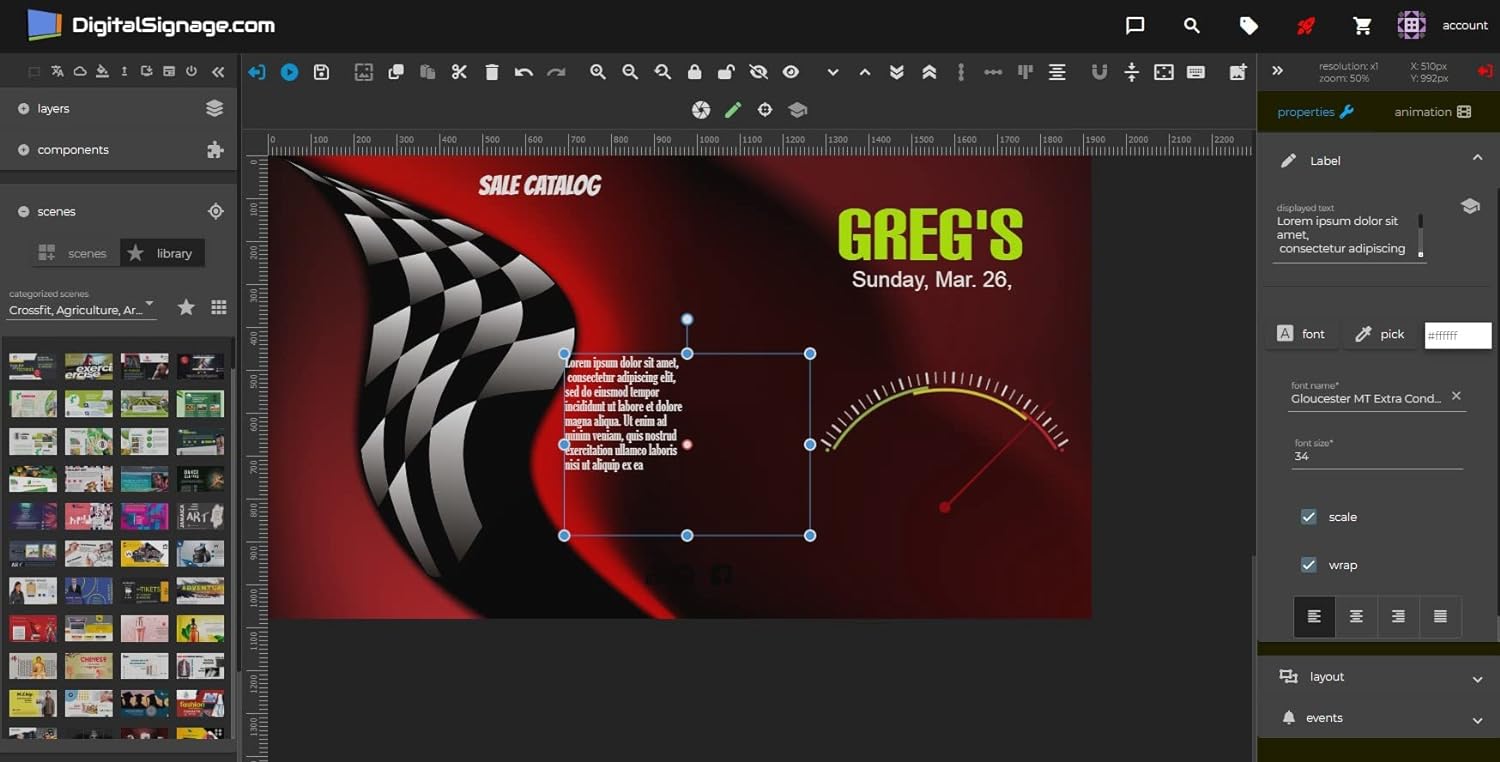Click the font button
This screenshot has height=762, width=1500.
coord(1301,334)
